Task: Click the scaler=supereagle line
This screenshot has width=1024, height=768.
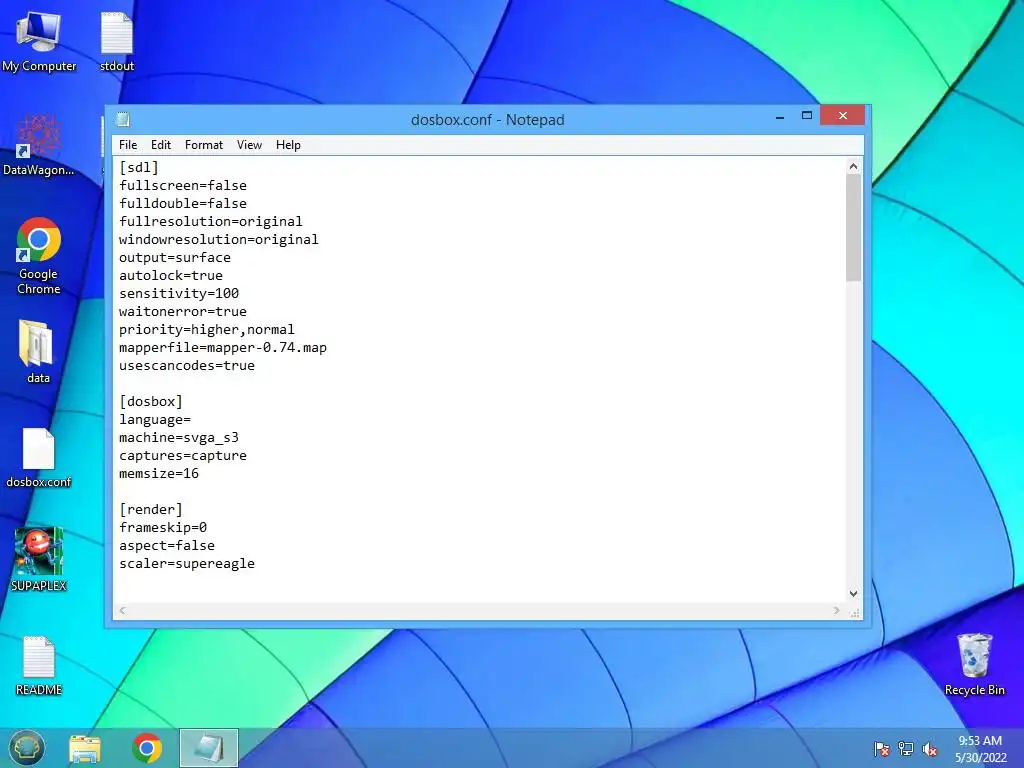Action: coord(187,564)
